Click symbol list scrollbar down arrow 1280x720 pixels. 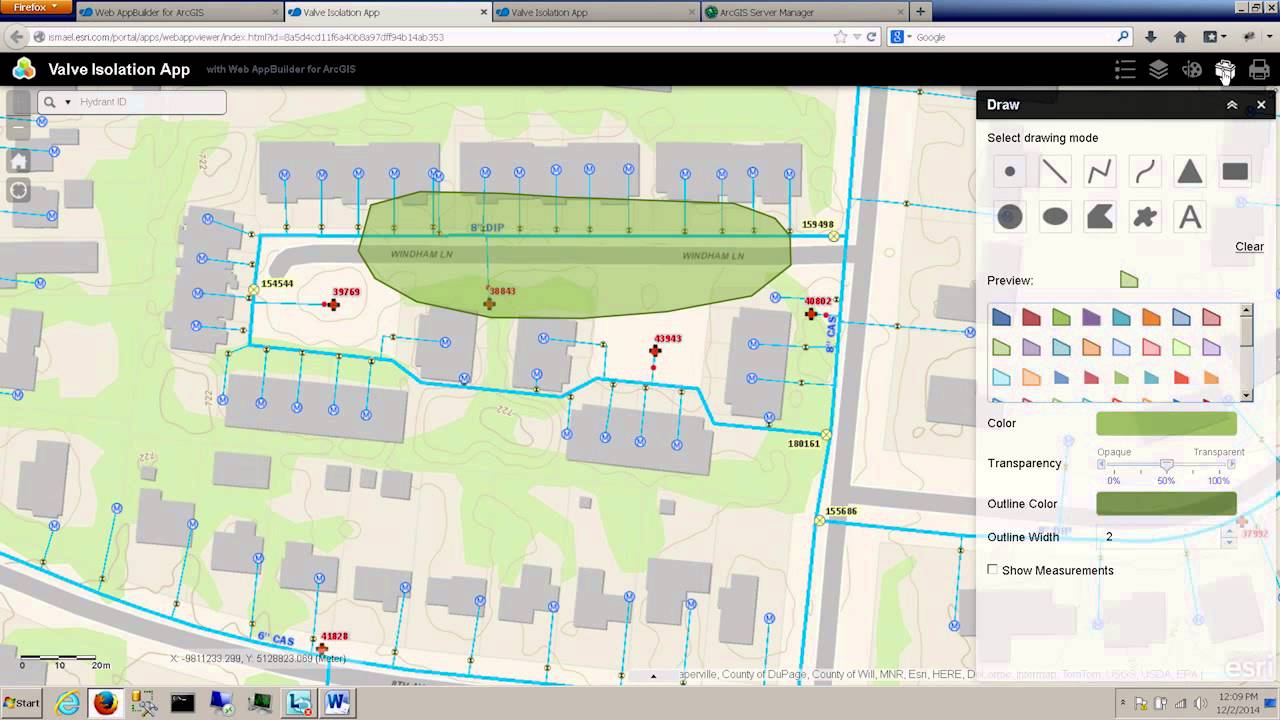click(x=1246, y=396)
